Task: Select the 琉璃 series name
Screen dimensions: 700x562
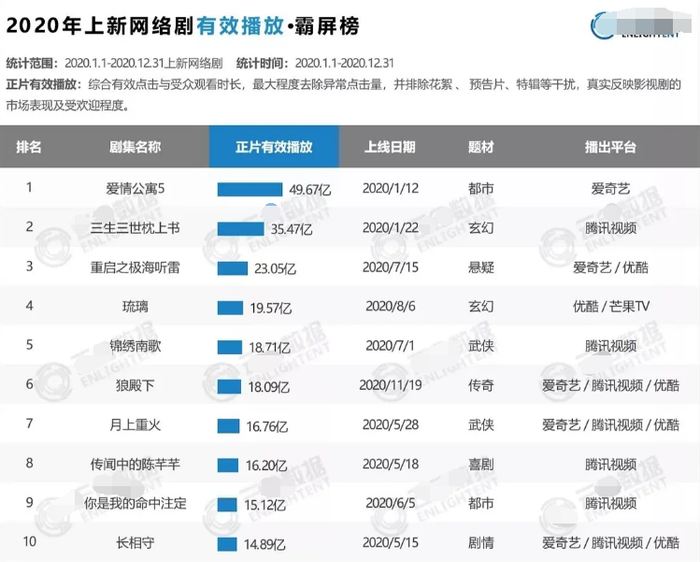Action: 134,306
